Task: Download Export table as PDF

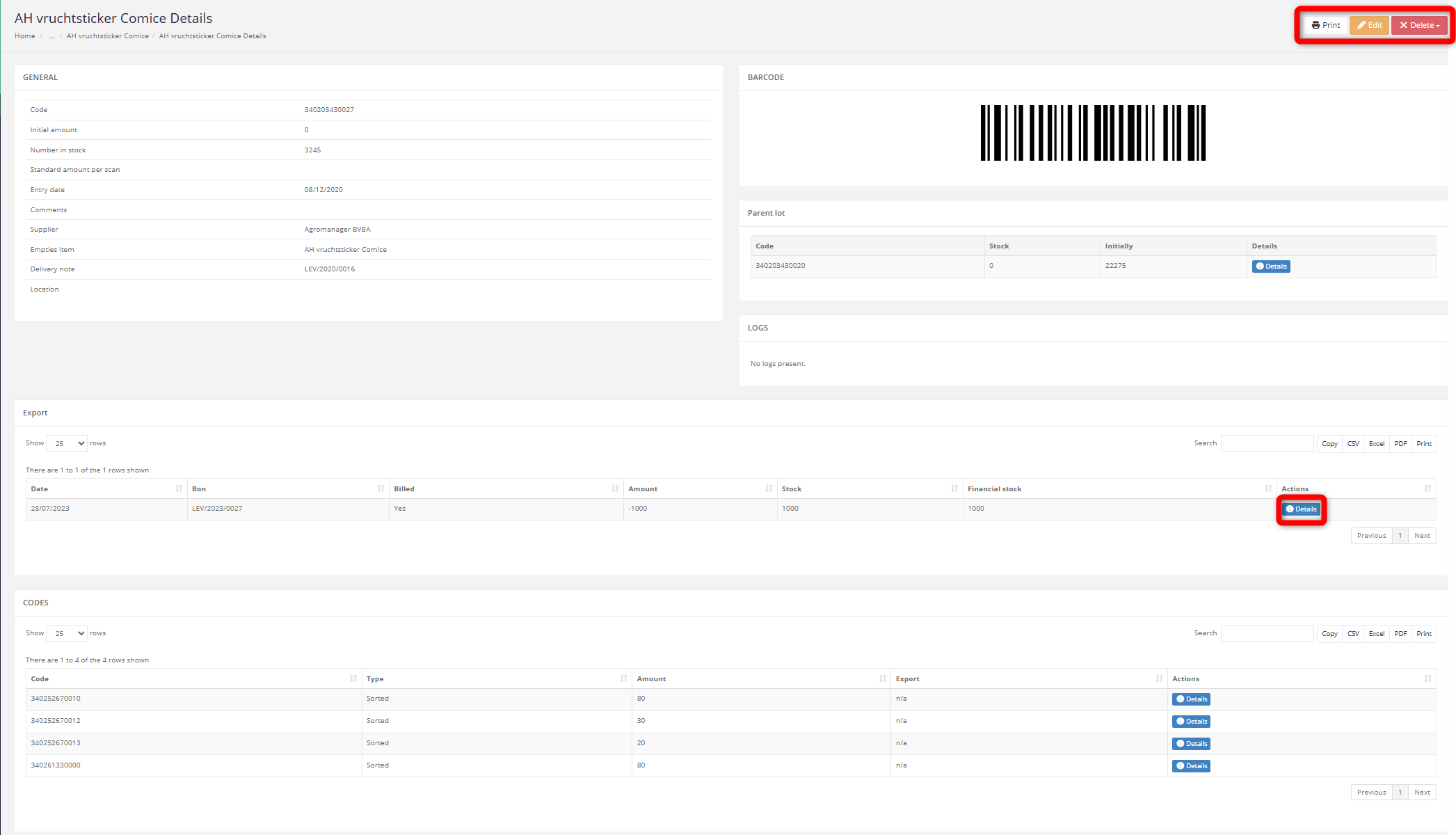Action: pyautogui.click(x=1400, y=444)
